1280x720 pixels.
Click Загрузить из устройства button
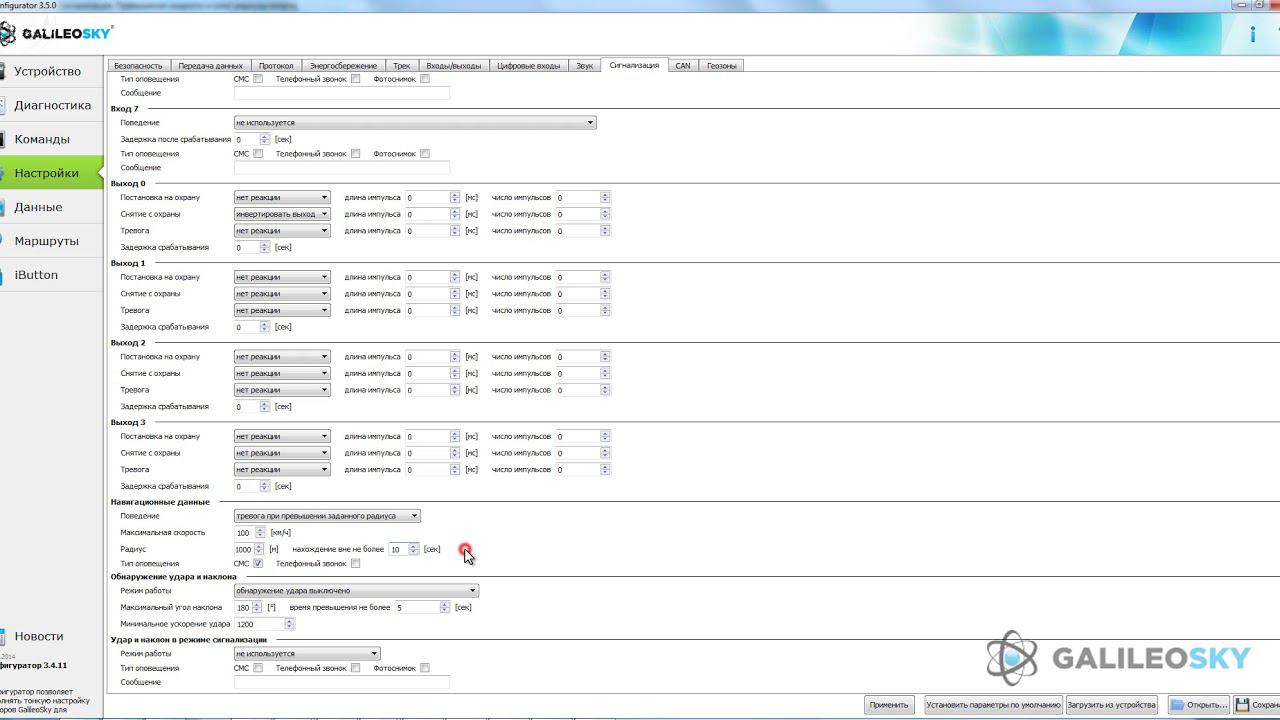point(1111,705)
